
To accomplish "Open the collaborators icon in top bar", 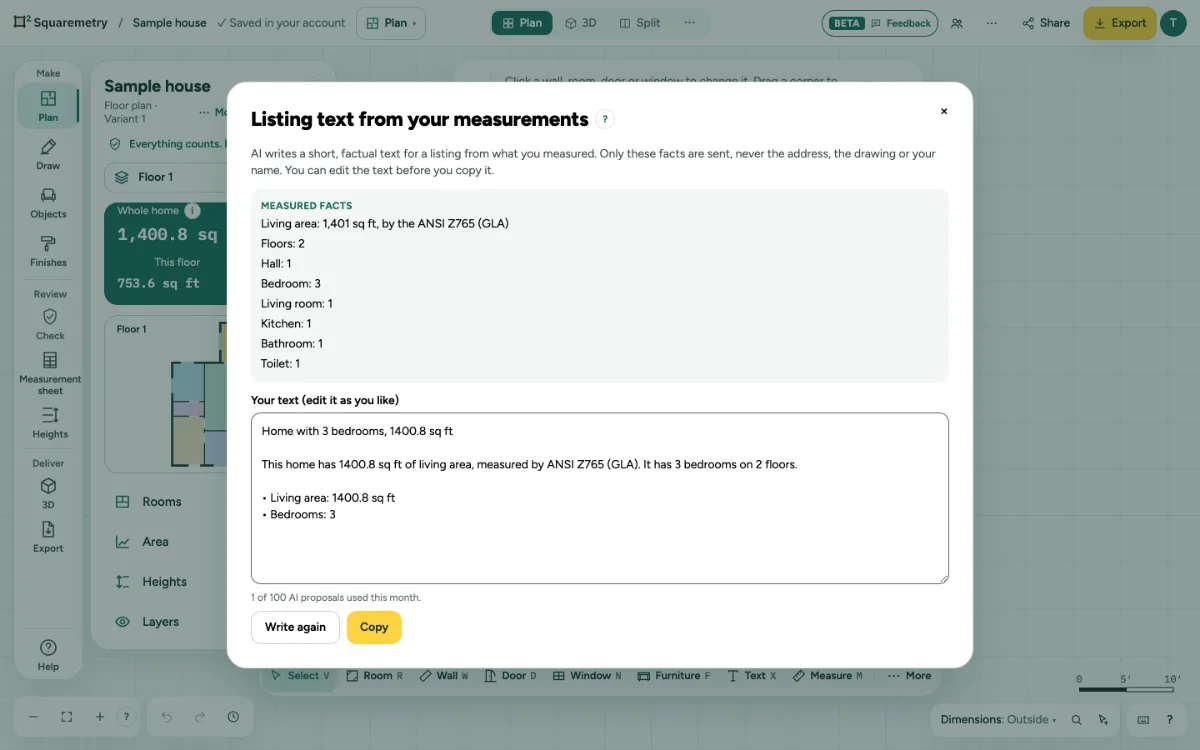I will coord(957,23).
